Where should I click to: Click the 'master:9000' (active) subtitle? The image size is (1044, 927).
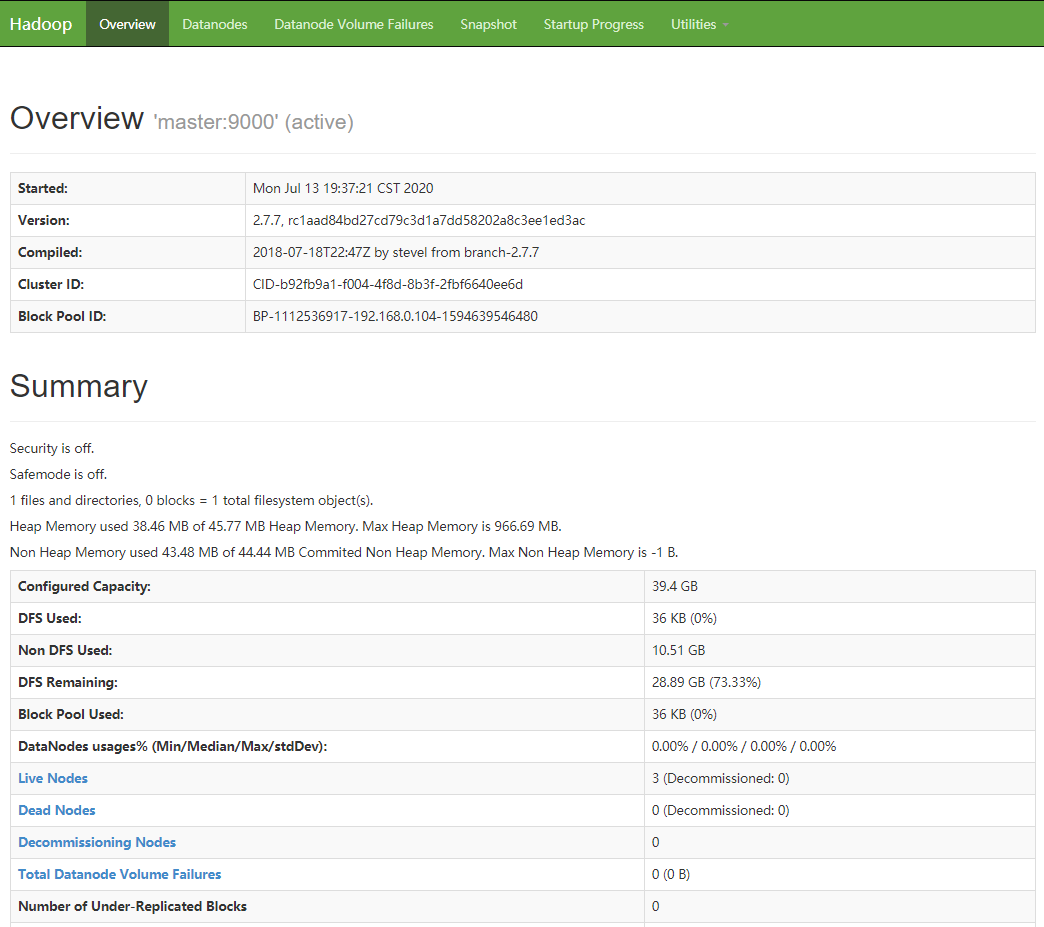pyautogui.click(x=254, y=122)
